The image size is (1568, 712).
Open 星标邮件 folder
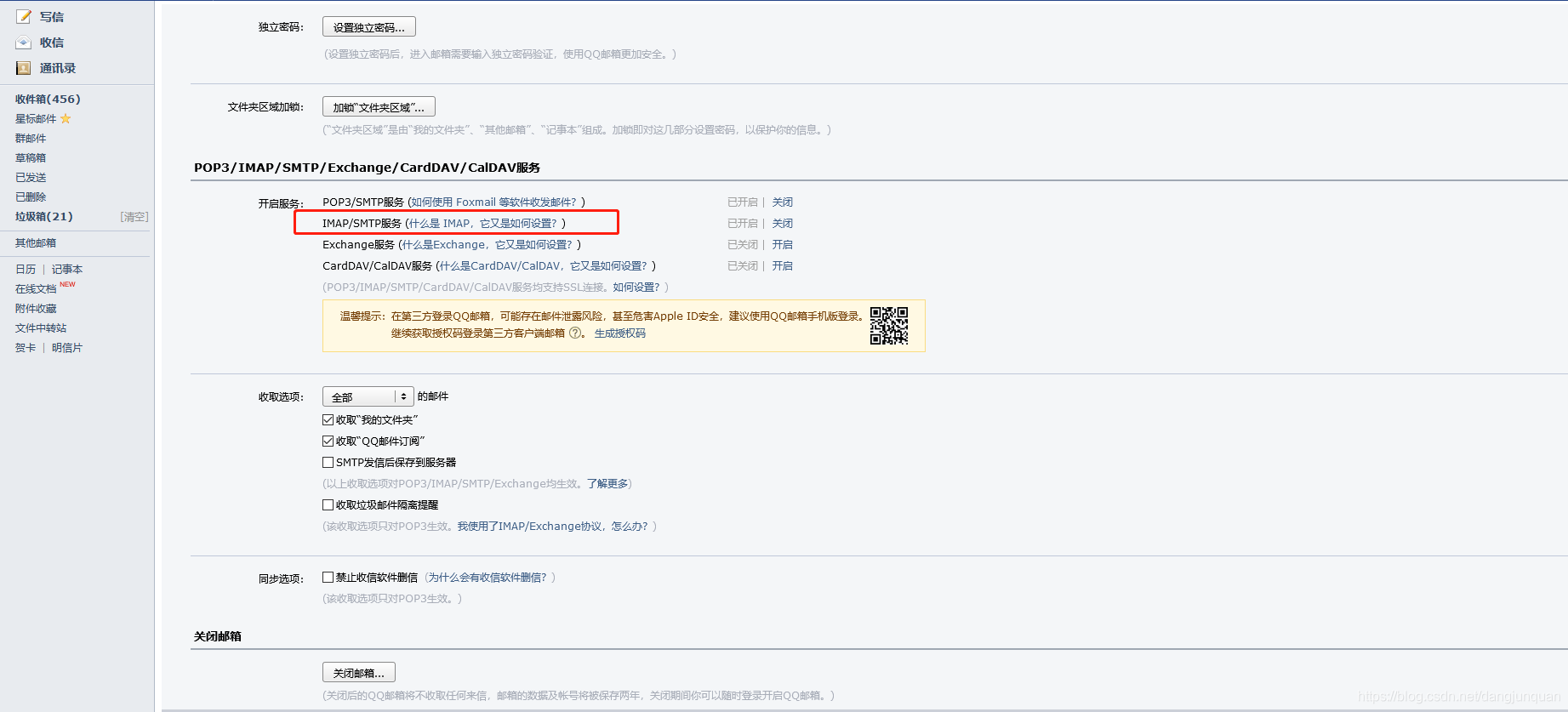tap(36, 119)
